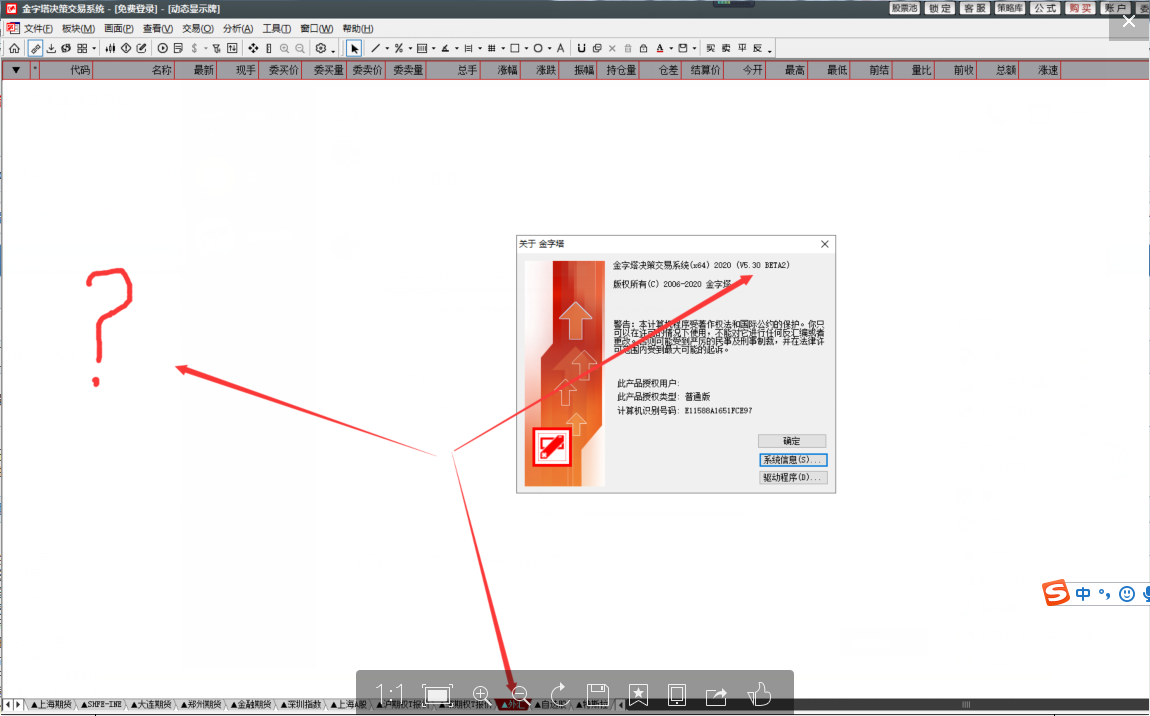Open percent tool dropdown arrow
This screenshot has width=1150, height=716.
pyautogui.click(x=410, y=49)
